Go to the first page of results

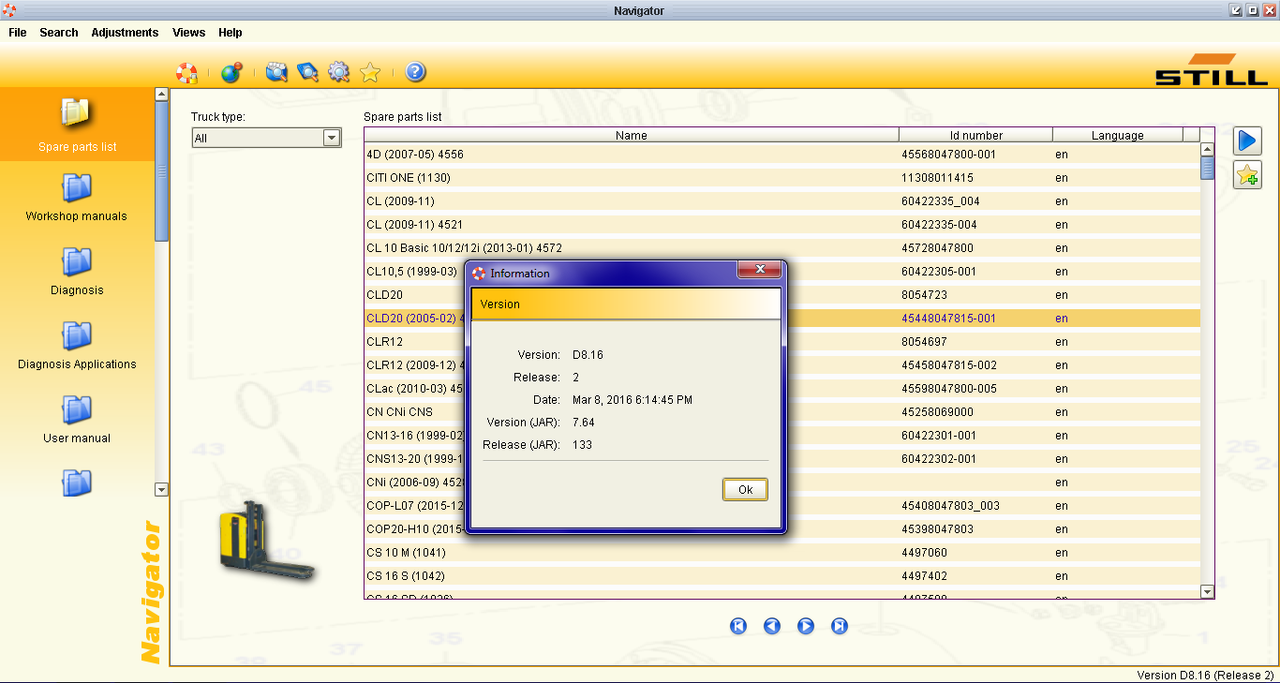point(738,626)
